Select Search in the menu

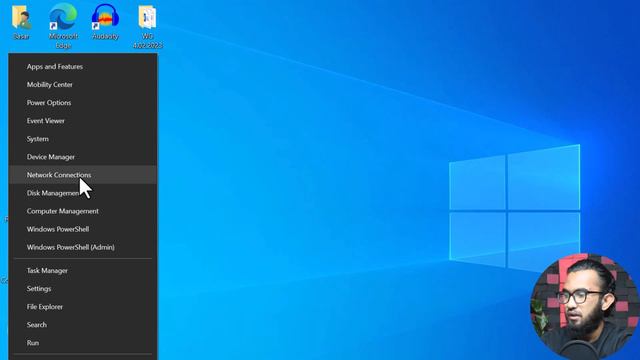coord(83,325)
